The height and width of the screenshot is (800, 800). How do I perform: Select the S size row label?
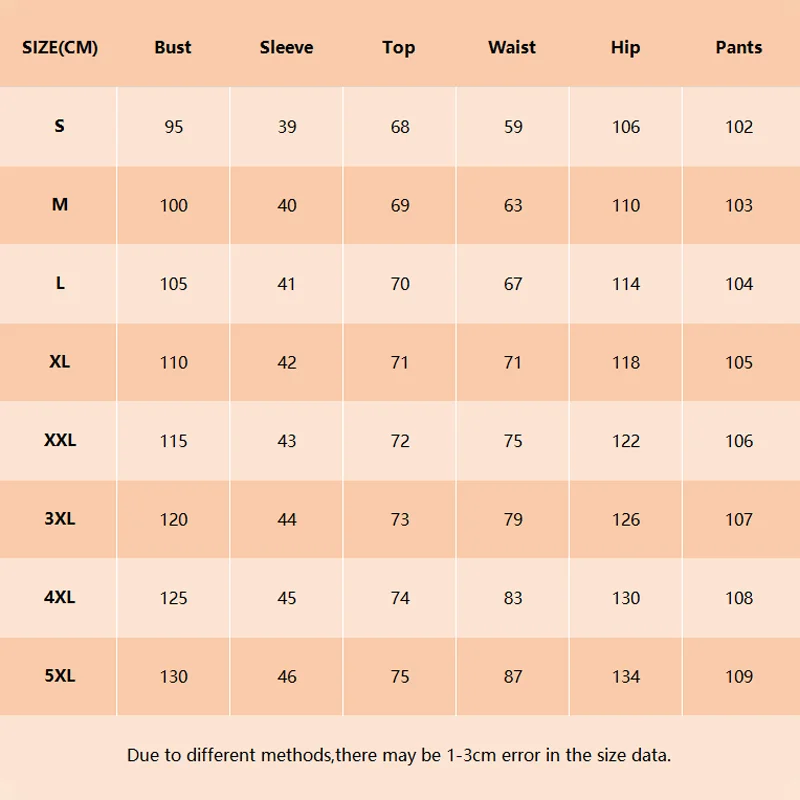coord(60,126)
